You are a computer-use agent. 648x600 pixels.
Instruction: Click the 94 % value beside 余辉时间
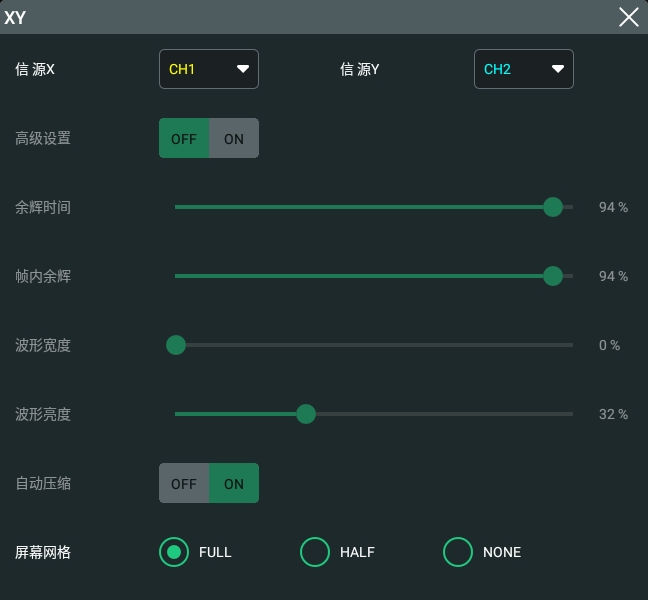pyautogui.click(x=613, y=207)
